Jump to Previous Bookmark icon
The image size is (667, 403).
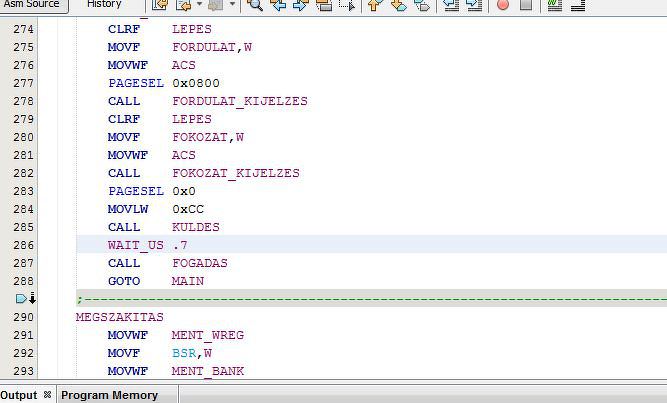(x=375, y=5)
